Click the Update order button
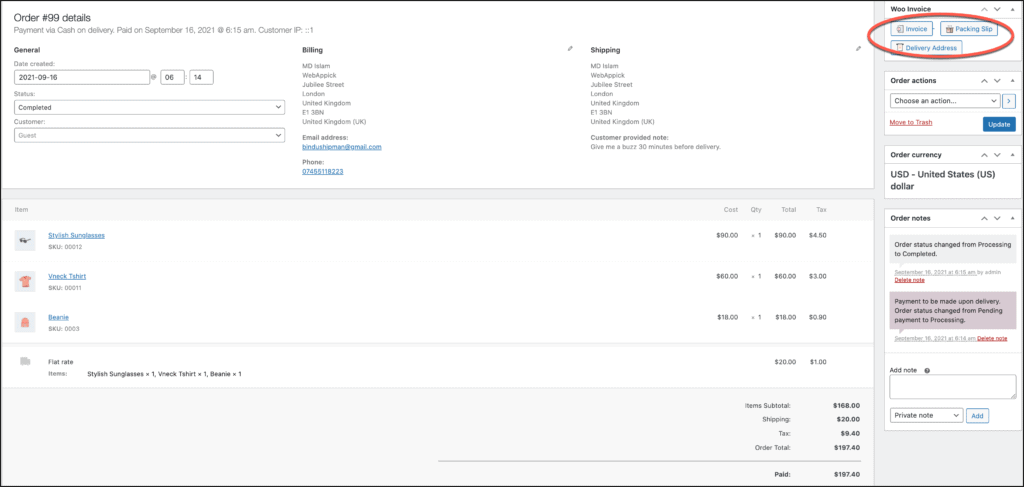This screenshot has height=487, width=1024. click(x=999, y=124)
